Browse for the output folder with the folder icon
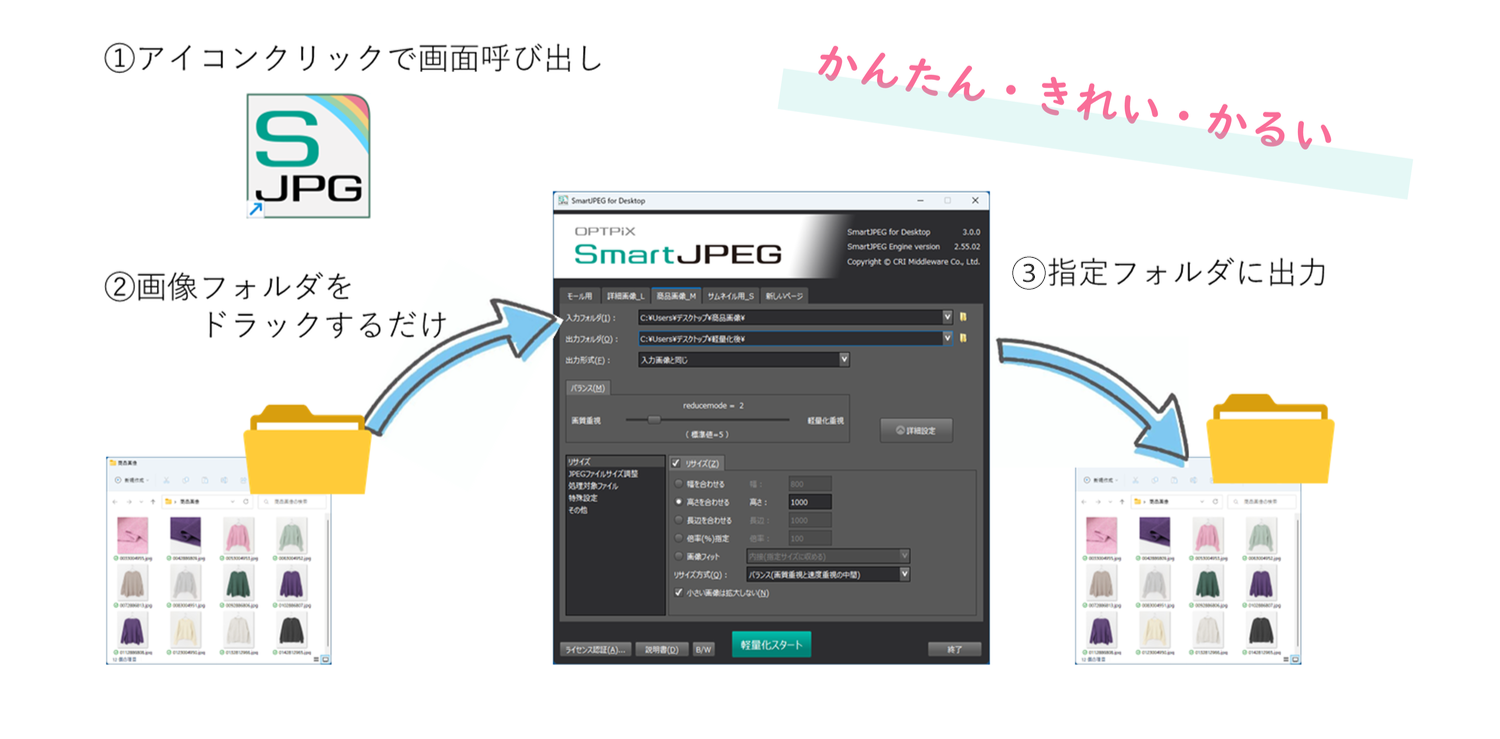 point(963,339)
